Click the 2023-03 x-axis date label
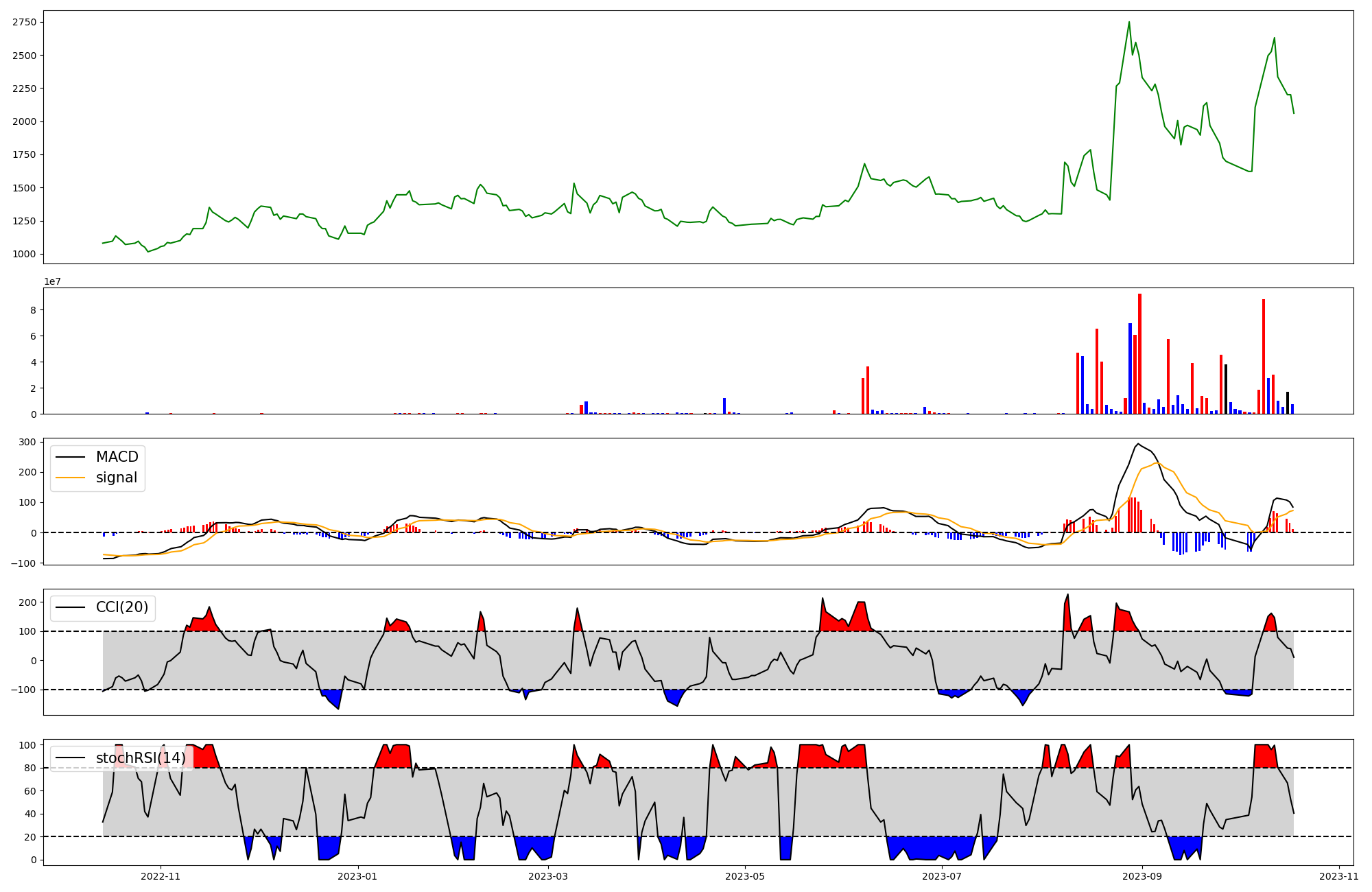 549,876
